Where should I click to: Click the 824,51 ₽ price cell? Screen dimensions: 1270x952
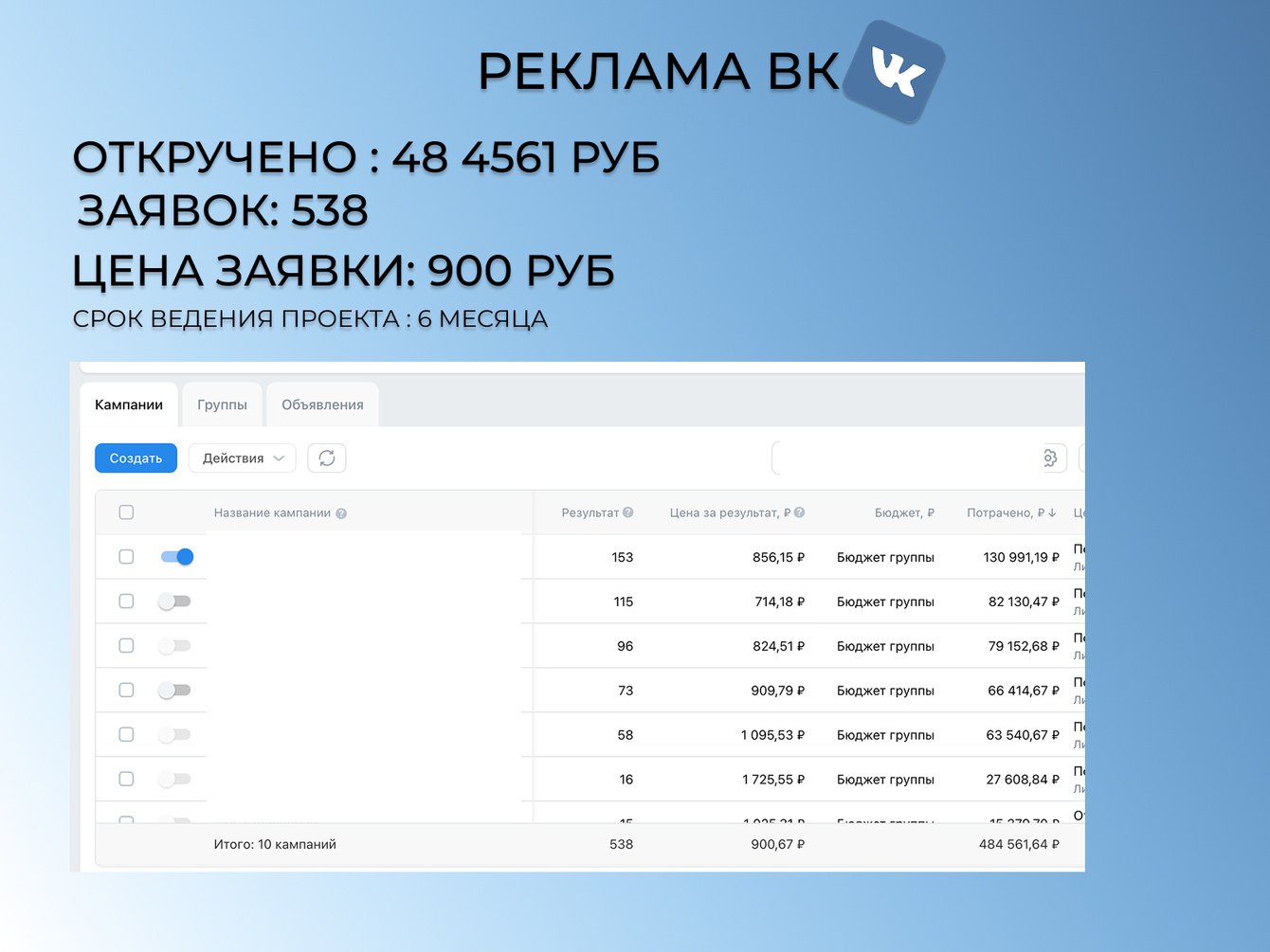click(x=778, y=646)
